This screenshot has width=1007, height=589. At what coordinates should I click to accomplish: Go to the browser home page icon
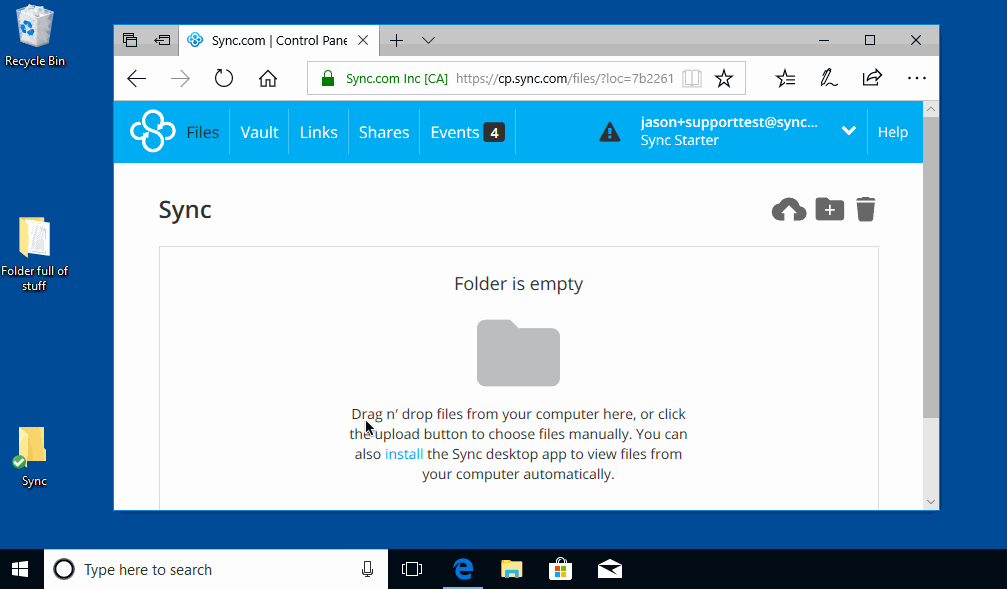268,78
